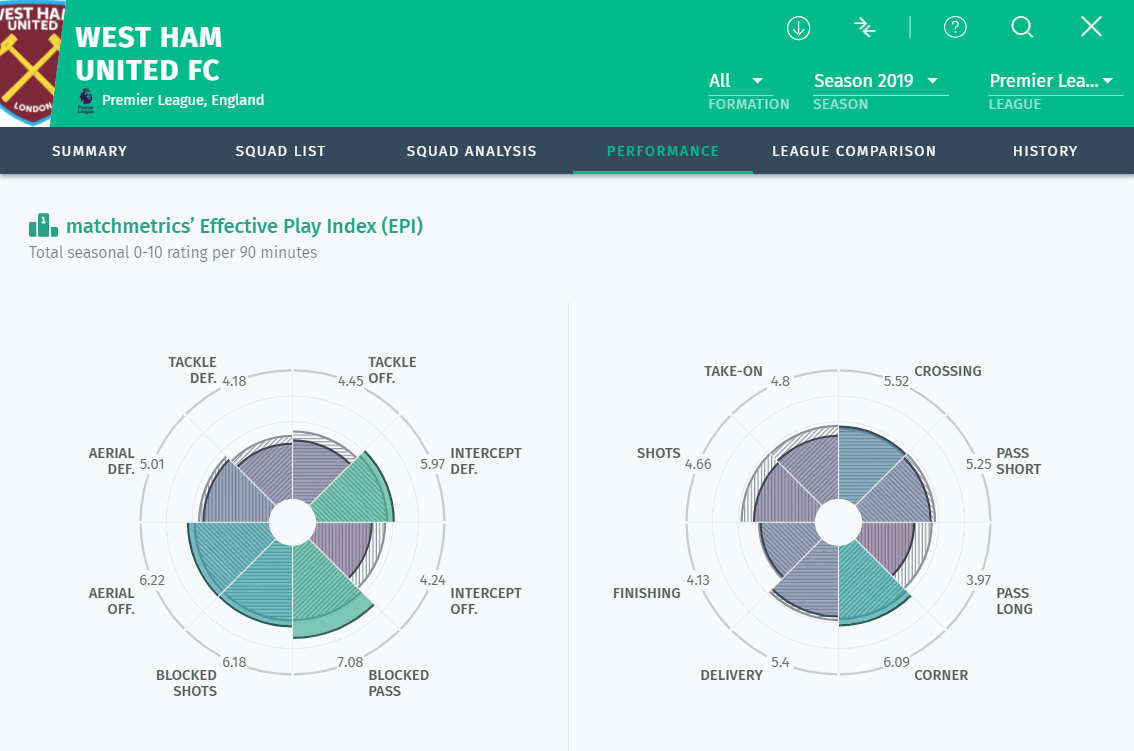Click the TAKE-ON radar label
The width and height of the screenshot is (1134, 751).
point(733,371)
